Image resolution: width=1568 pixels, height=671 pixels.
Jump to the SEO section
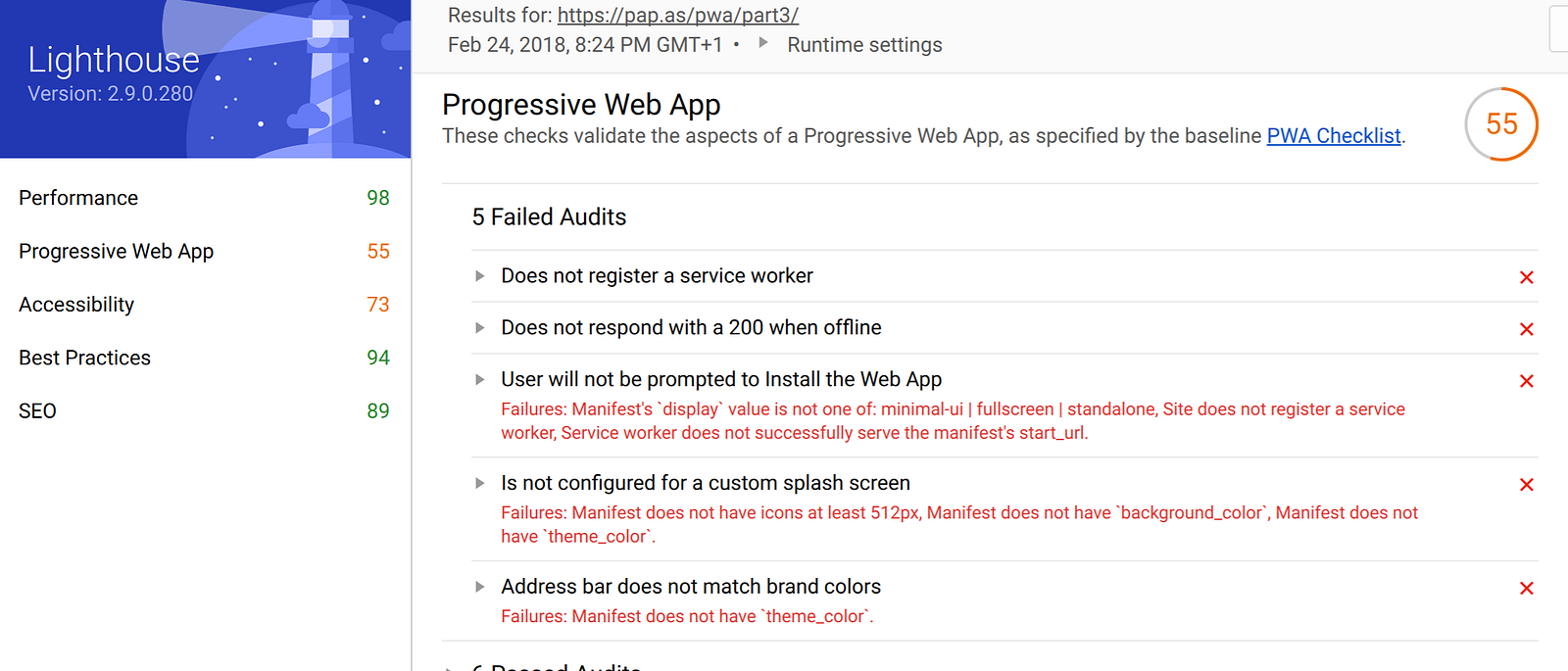tap(204, 411)
